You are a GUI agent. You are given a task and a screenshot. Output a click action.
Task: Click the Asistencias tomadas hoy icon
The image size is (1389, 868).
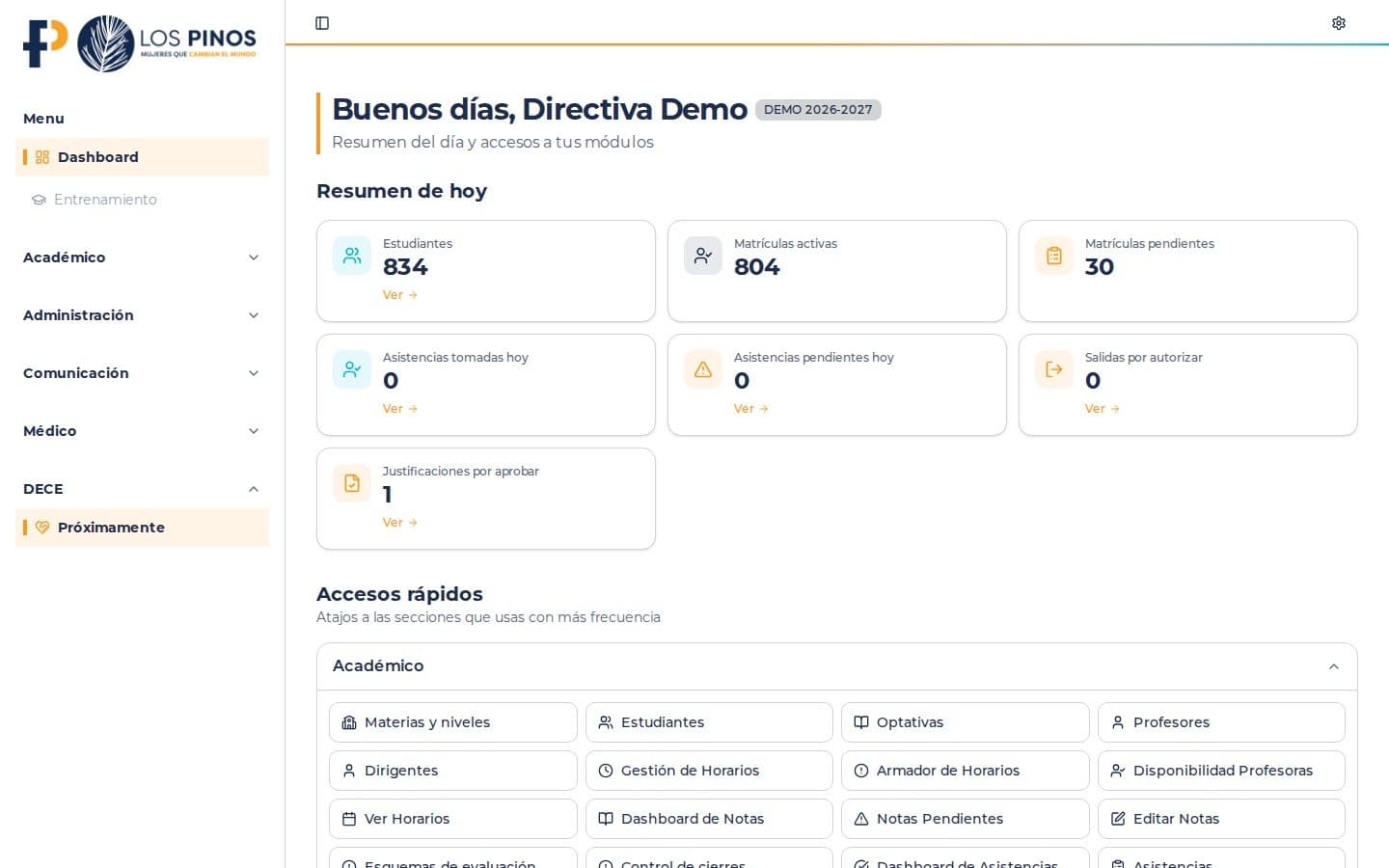pyautogui.click(x=352, y=369)
